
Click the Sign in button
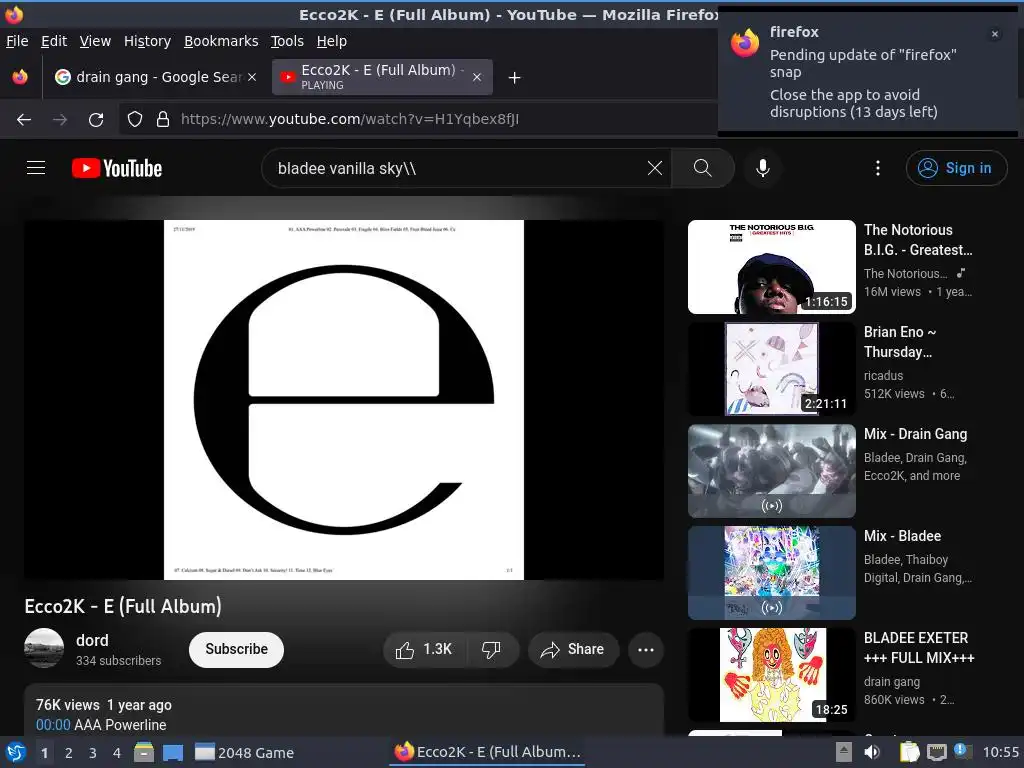point(956,168)
